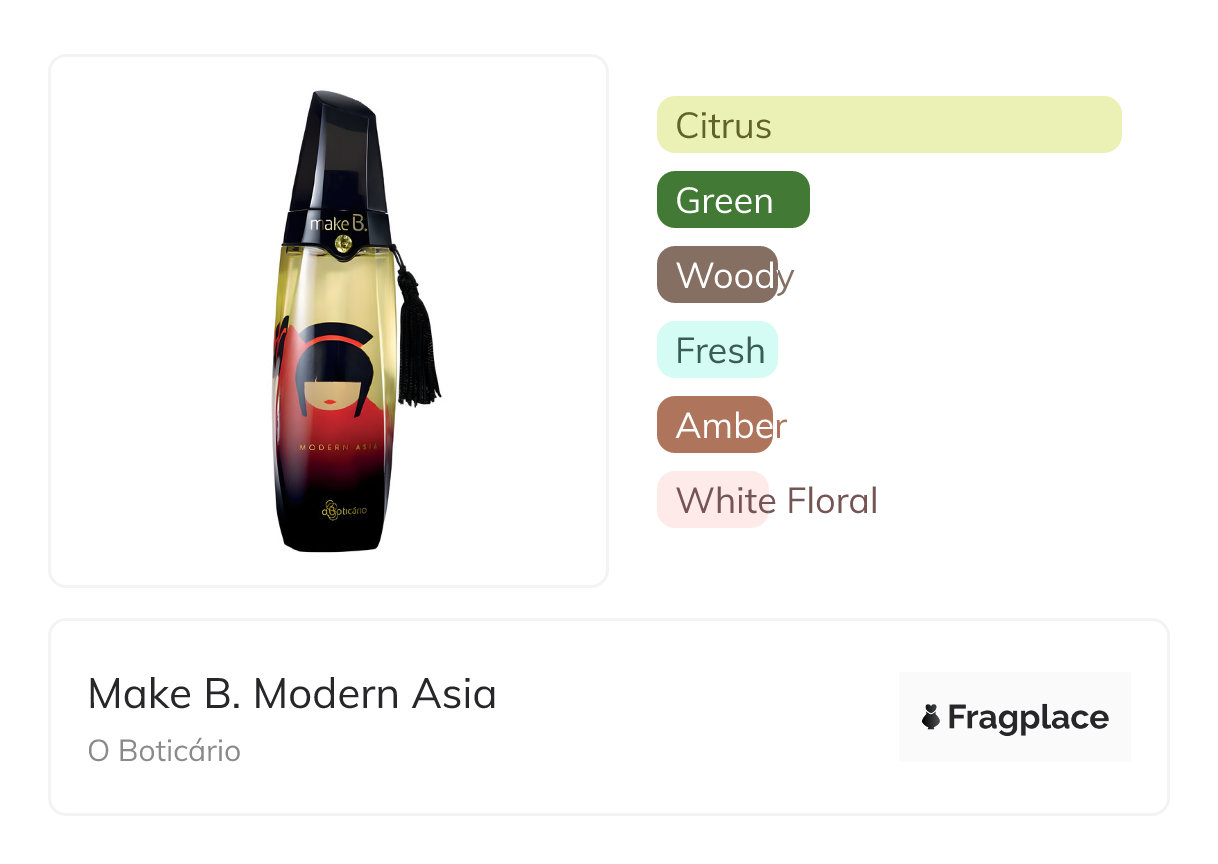Click the O Boticário logo on bottle base
The height and width of the screenshot is (864, 1218).
click(x=344, y=510)
